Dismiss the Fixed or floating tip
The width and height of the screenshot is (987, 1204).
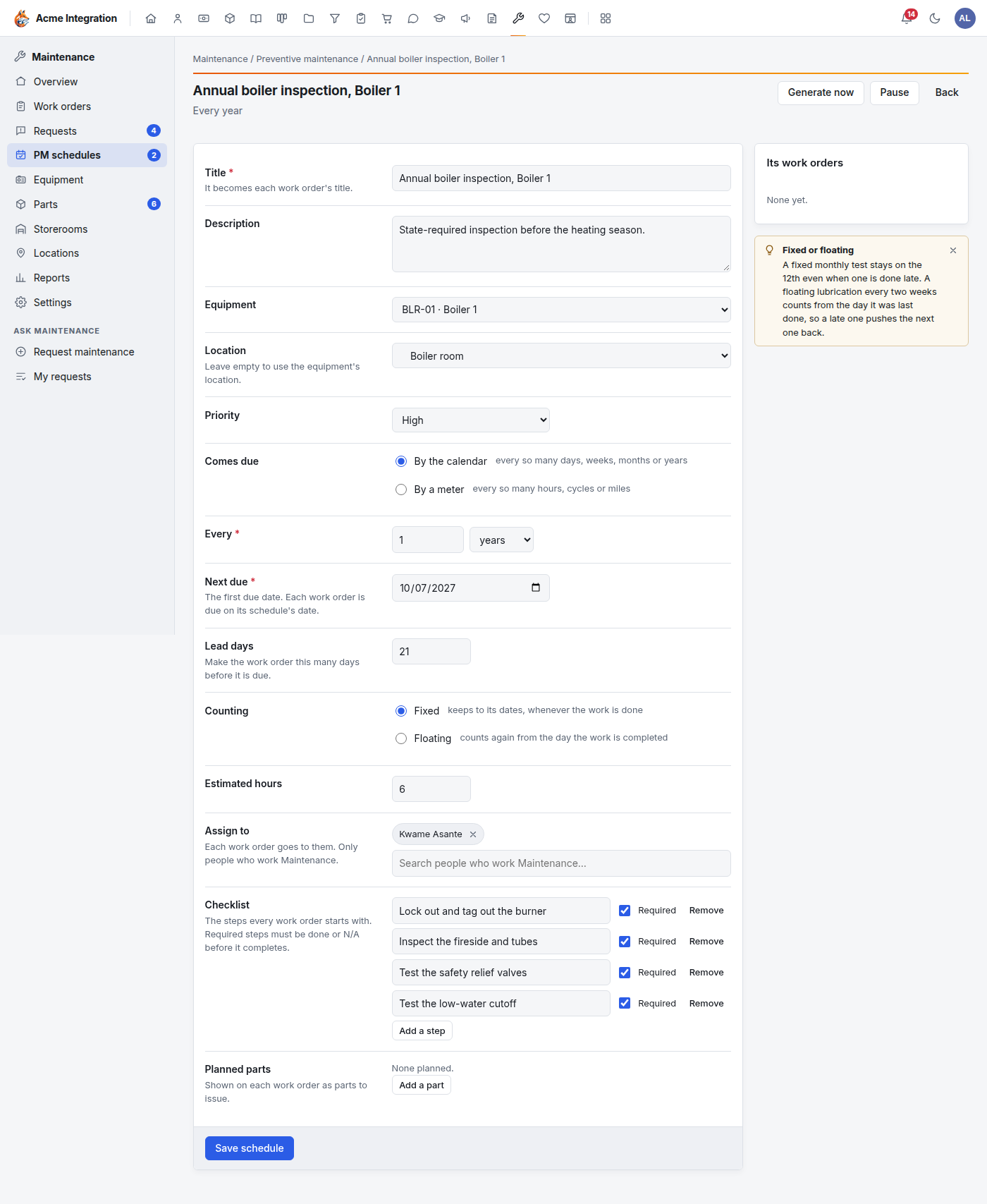point(953,250)
